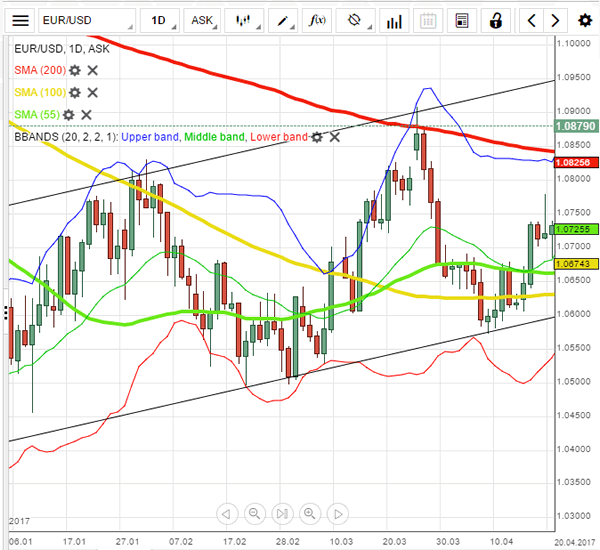600x550 pixels.
Task: Click the red 1.08256 SMA price label
Action: click(x=576, y=162)
